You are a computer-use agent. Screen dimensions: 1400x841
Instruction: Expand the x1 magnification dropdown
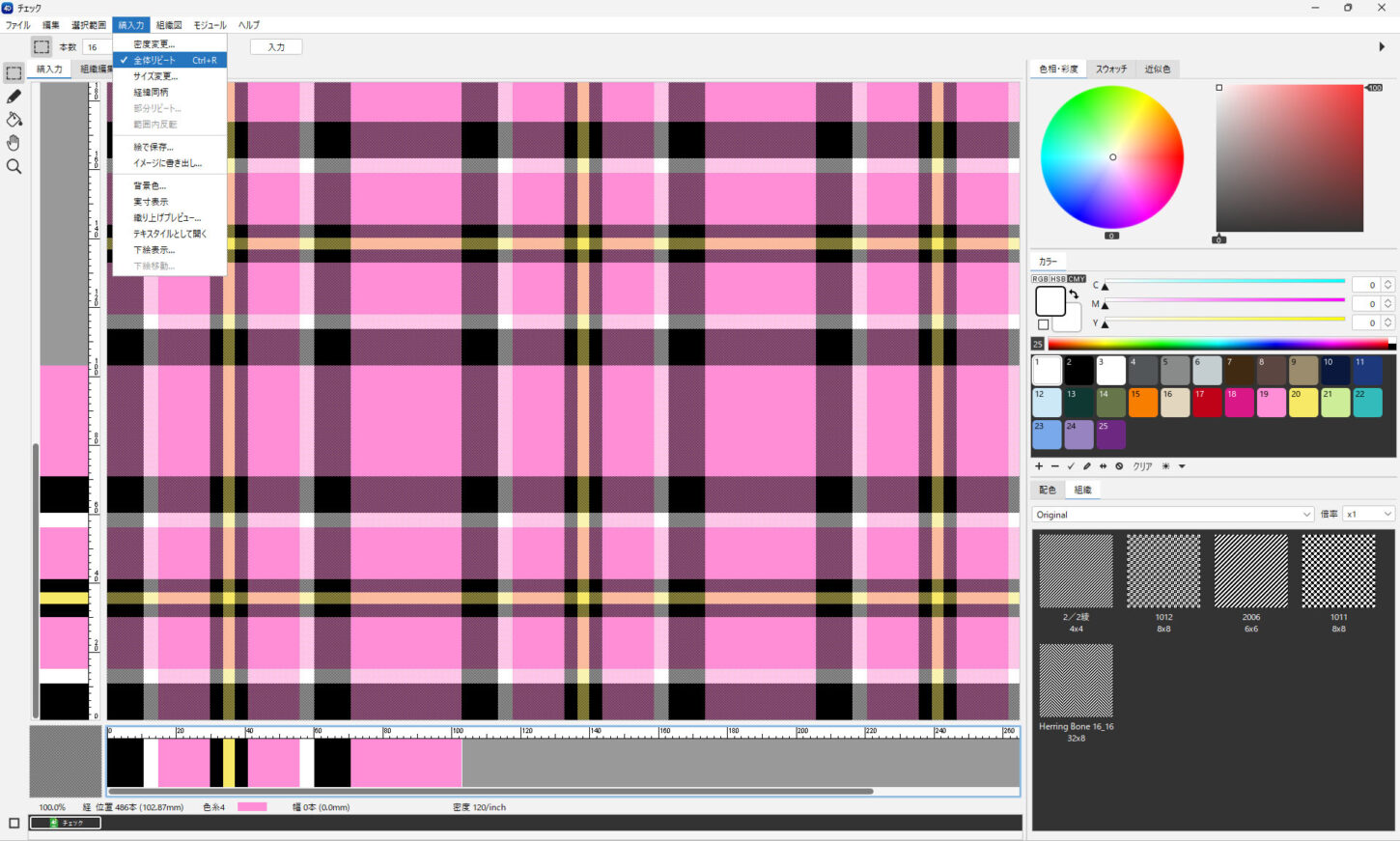tap(1368, 515)
